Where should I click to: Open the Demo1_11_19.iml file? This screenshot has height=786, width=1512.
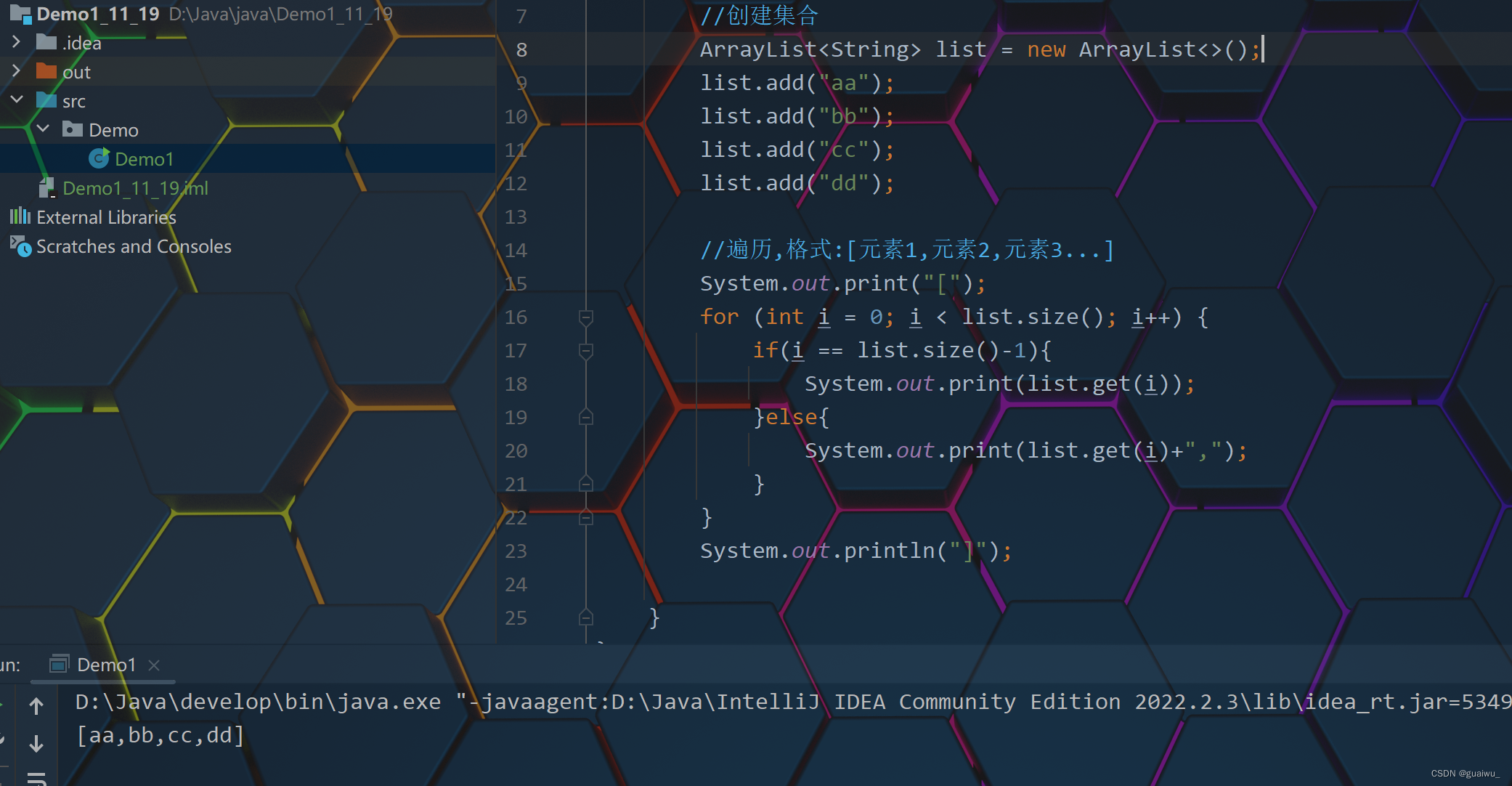coord(135,188)
